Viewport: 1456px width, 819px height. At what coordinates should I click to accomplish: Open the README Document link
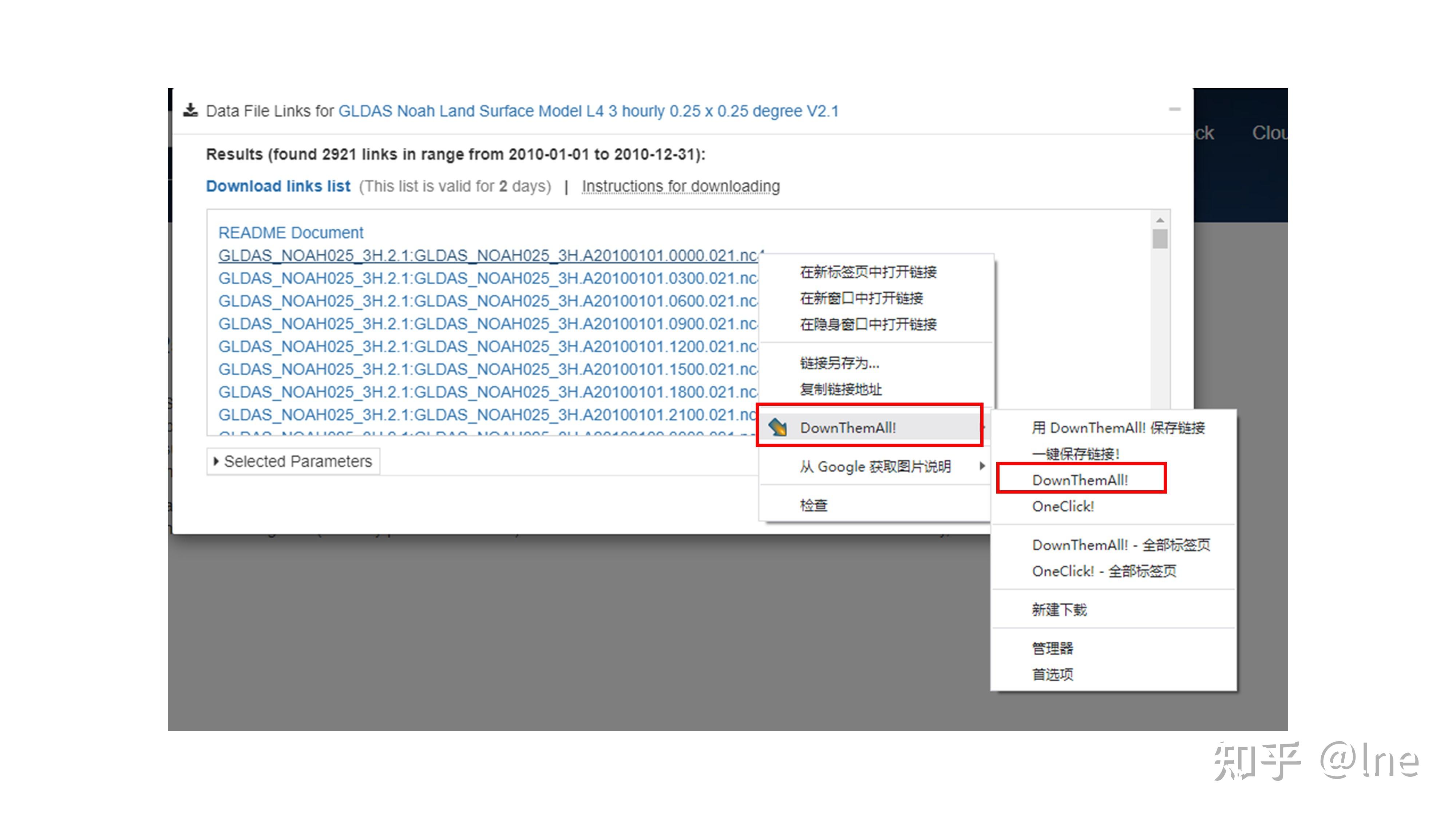pos(291,233)
